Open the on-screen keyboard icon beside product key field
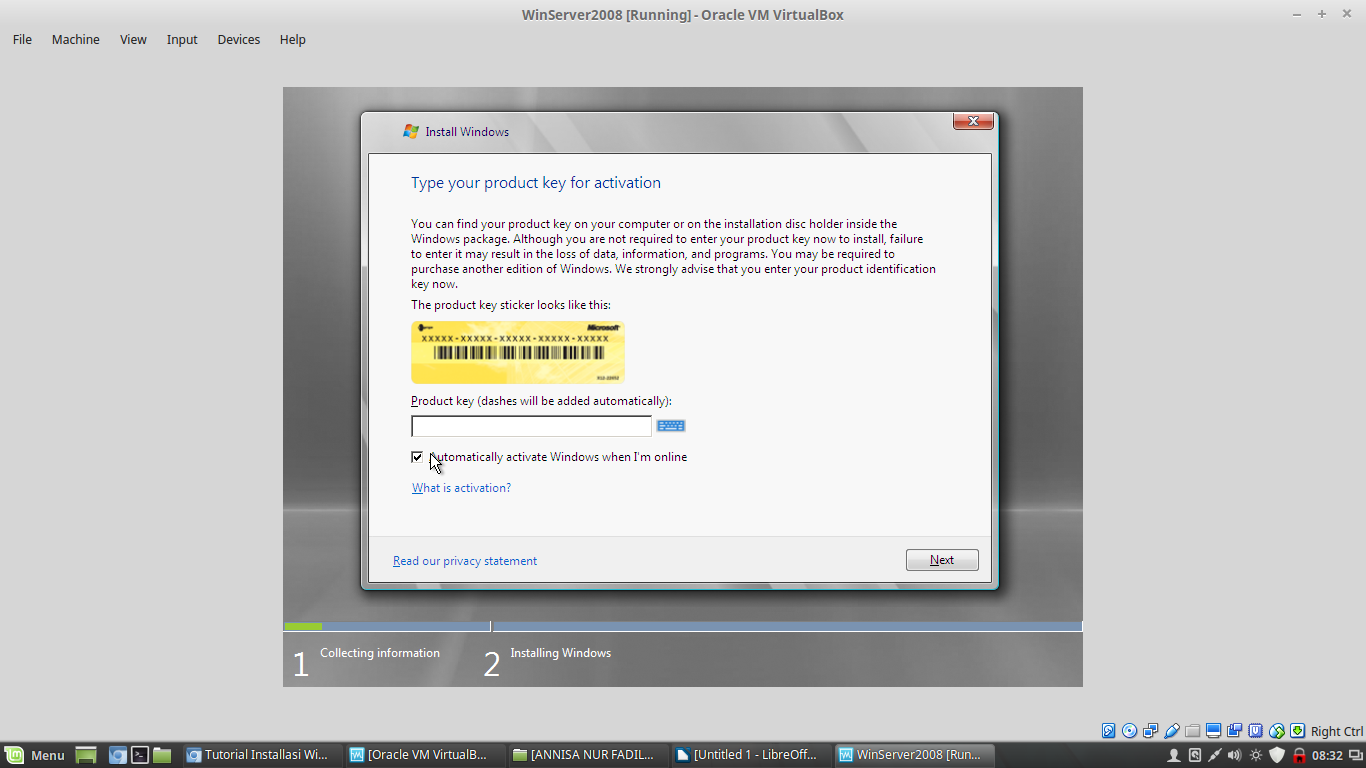The width and height of the screenshot is (1366, 768). coord(671,426)
